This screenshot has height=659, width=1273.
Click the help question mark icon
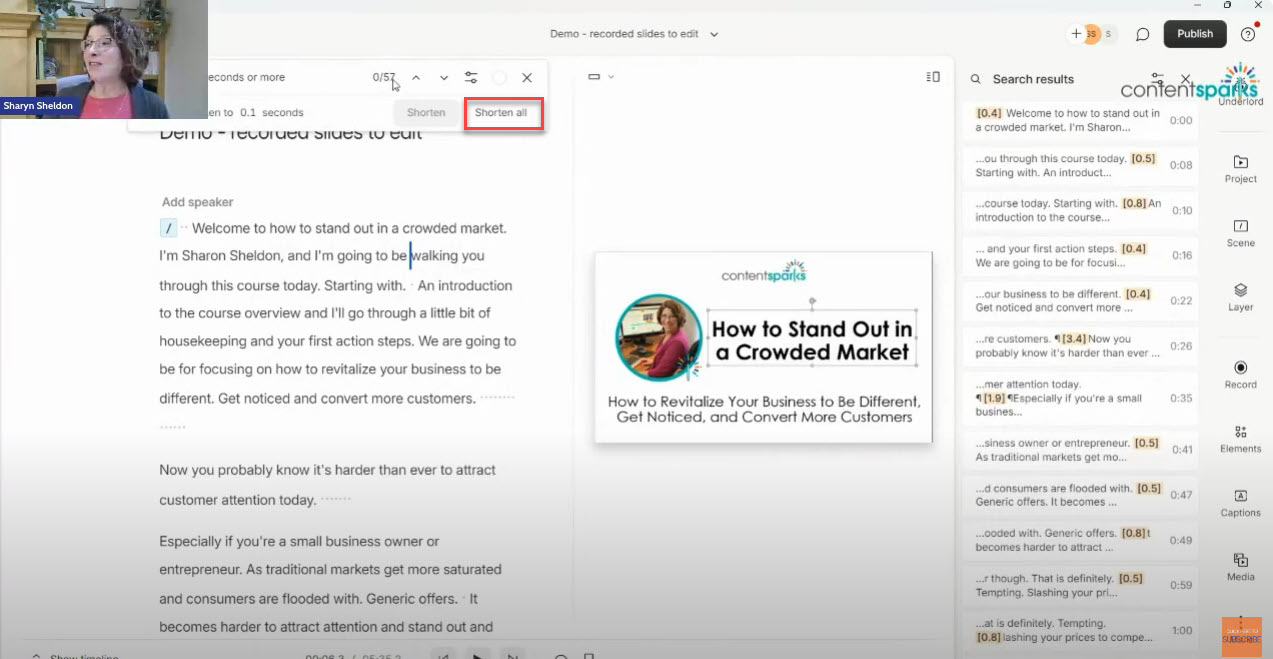pyautogui.click(x=1248, y=34)
